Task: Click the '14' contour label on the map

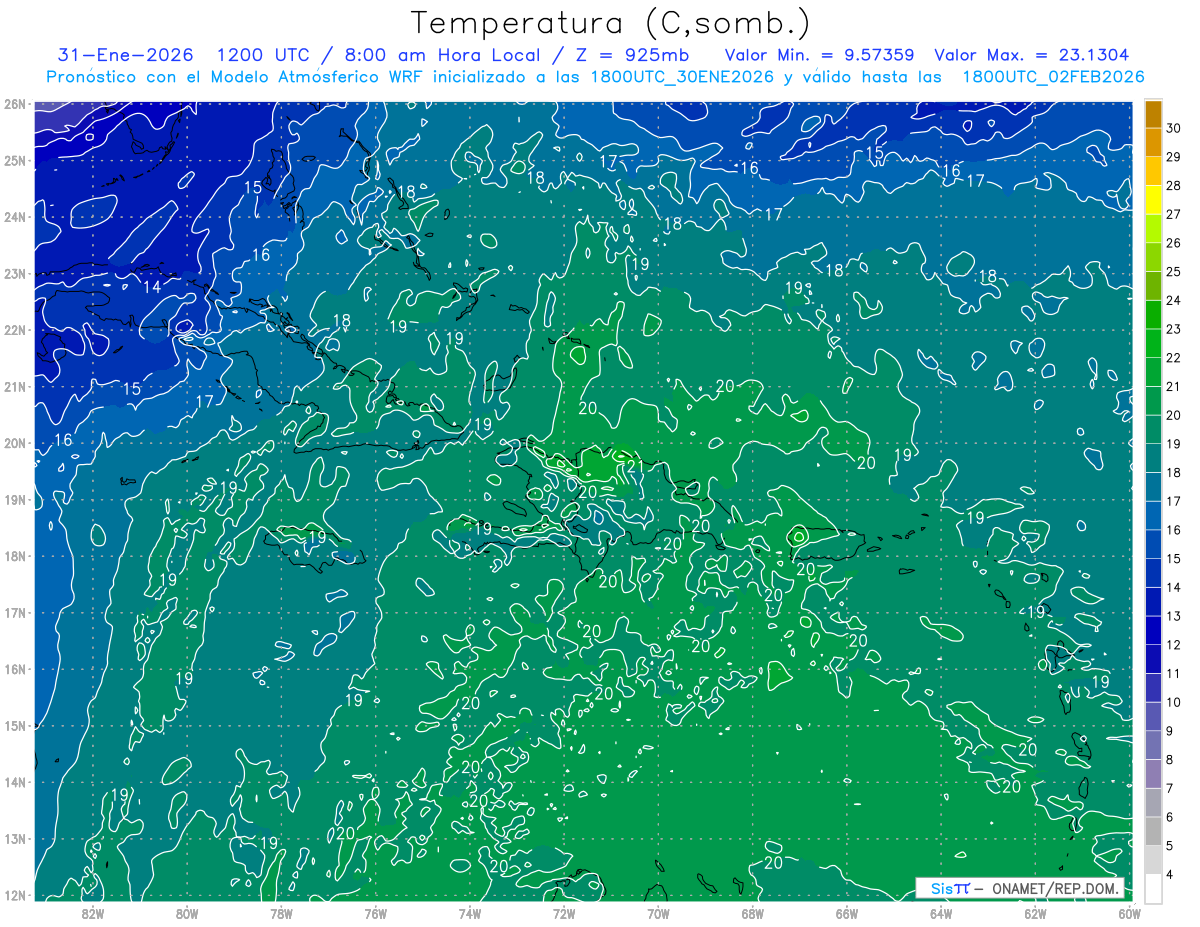Action: pos(152,287)
